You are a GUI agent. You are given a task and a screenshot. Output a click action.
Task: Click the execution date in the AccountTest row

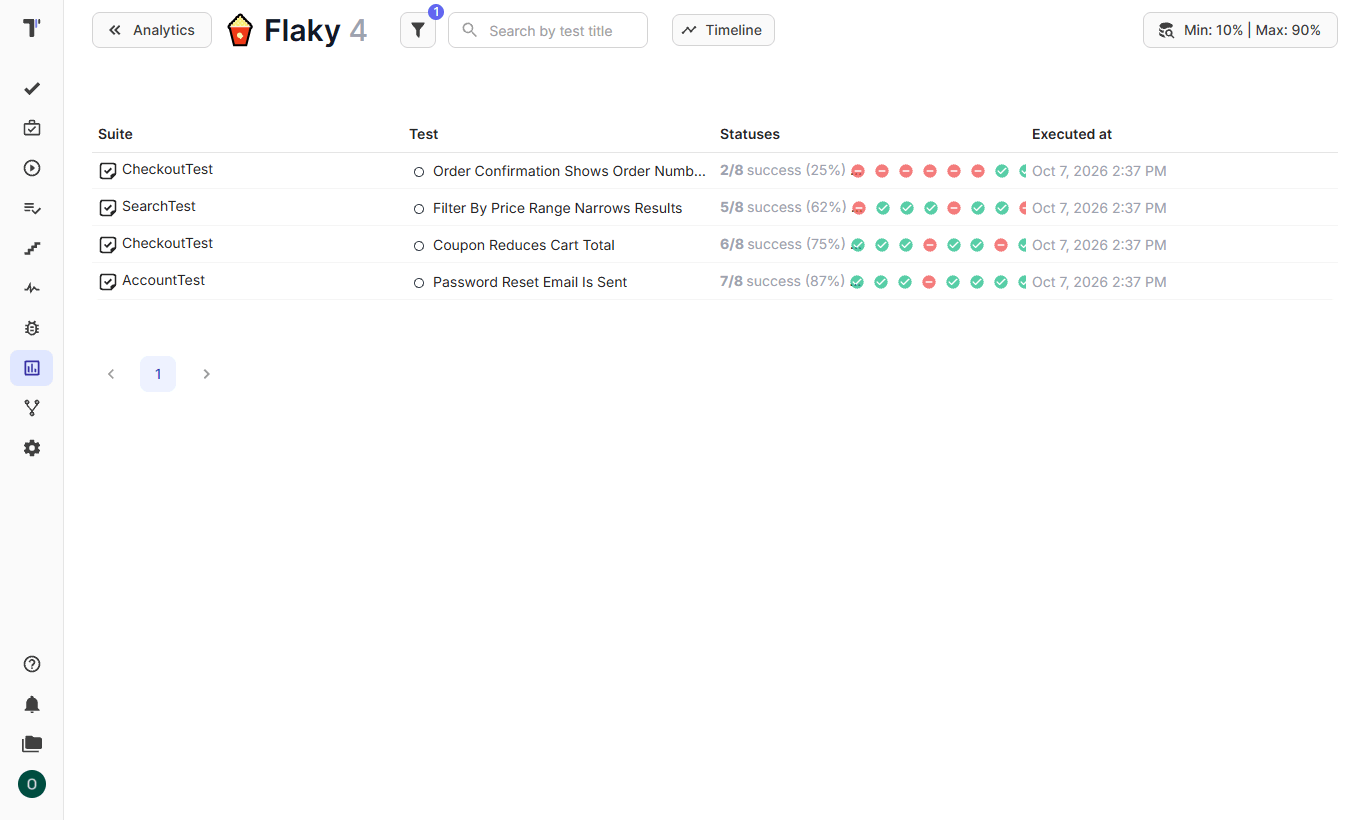[x=1099, y=282]
